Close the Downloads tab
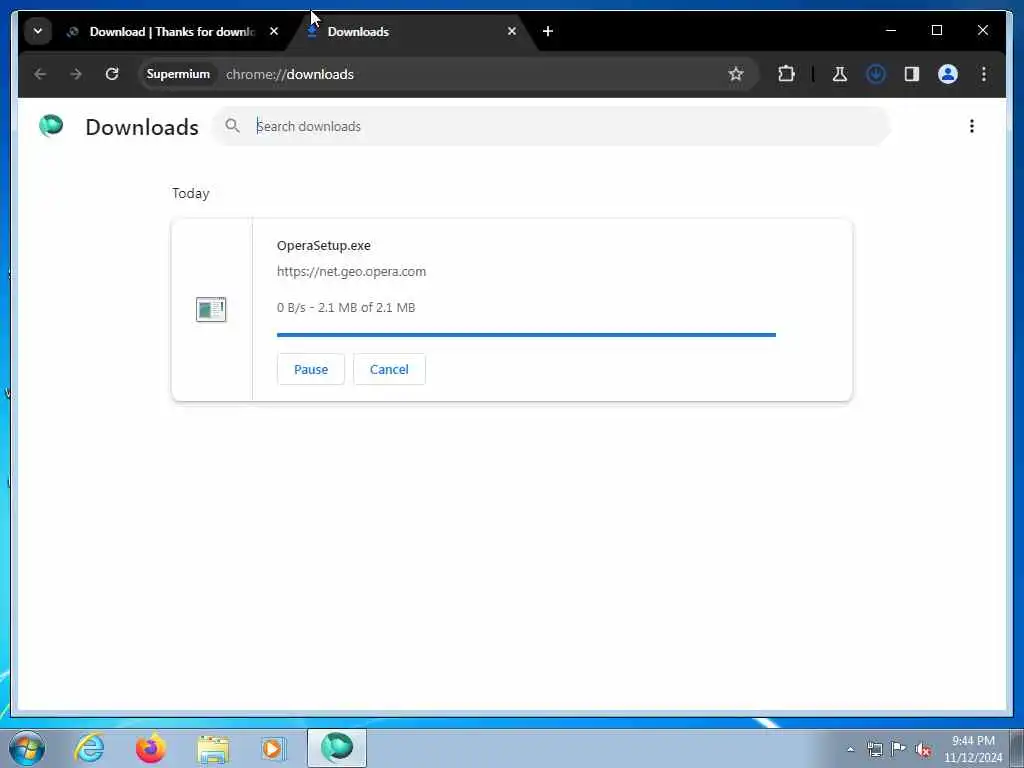1024x768 pixels. coord(512,31)
